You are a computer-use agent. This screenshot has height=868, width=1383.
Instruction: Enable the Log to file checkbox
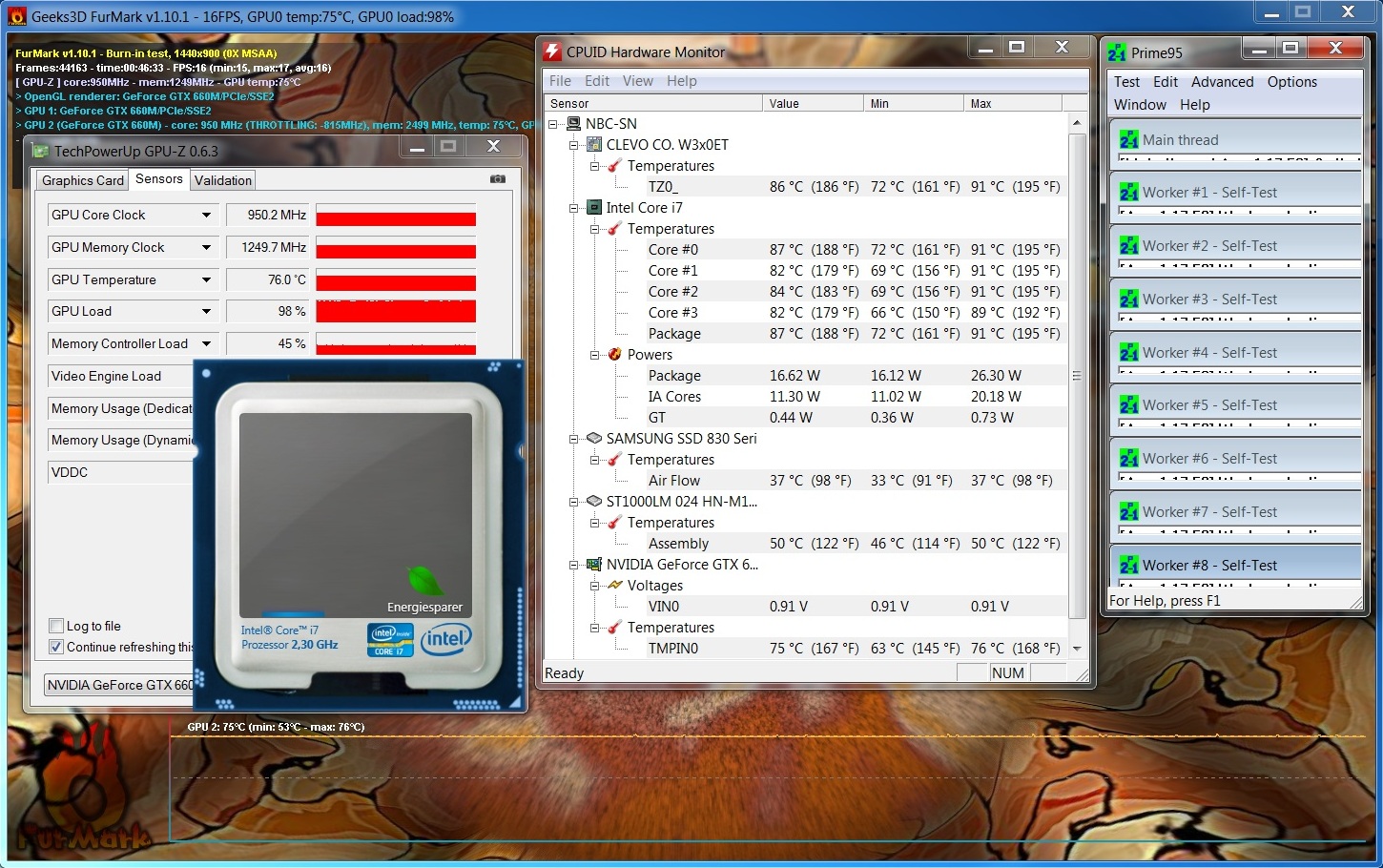(x=56, y=626)
